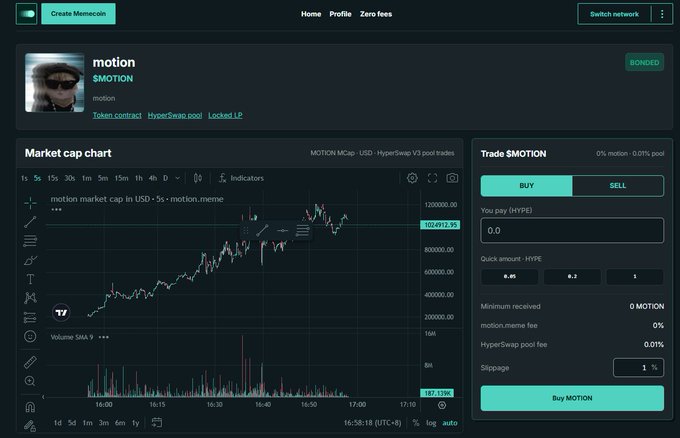680x438 pixels.
Task: Focus the Slippage percent field
Action: tap(638, 367)
